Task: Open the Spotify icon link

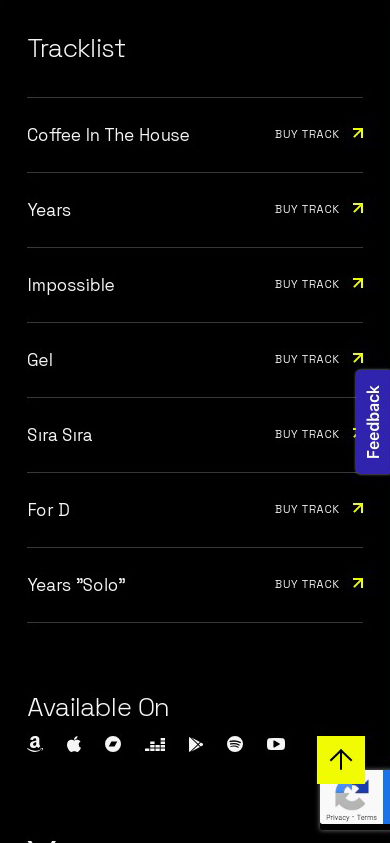Action: click(235, 744)
